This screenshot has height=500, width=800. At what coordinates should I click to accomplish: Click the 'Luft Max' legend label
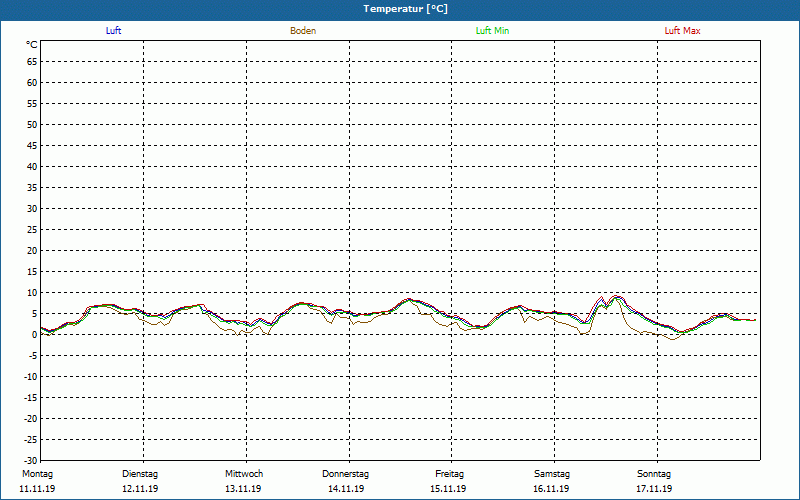(682, 31)
